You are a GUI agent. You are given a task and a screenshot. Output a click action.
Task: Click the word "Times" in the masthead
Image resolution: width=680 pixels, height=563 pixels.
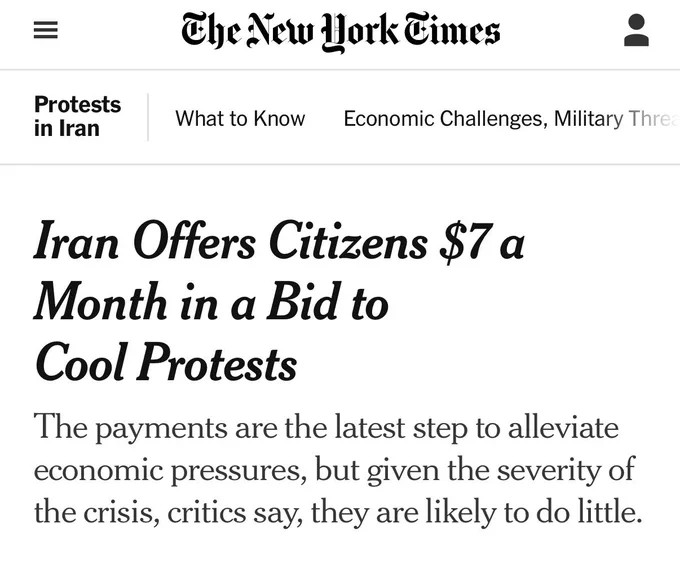[x=449, y=32]
